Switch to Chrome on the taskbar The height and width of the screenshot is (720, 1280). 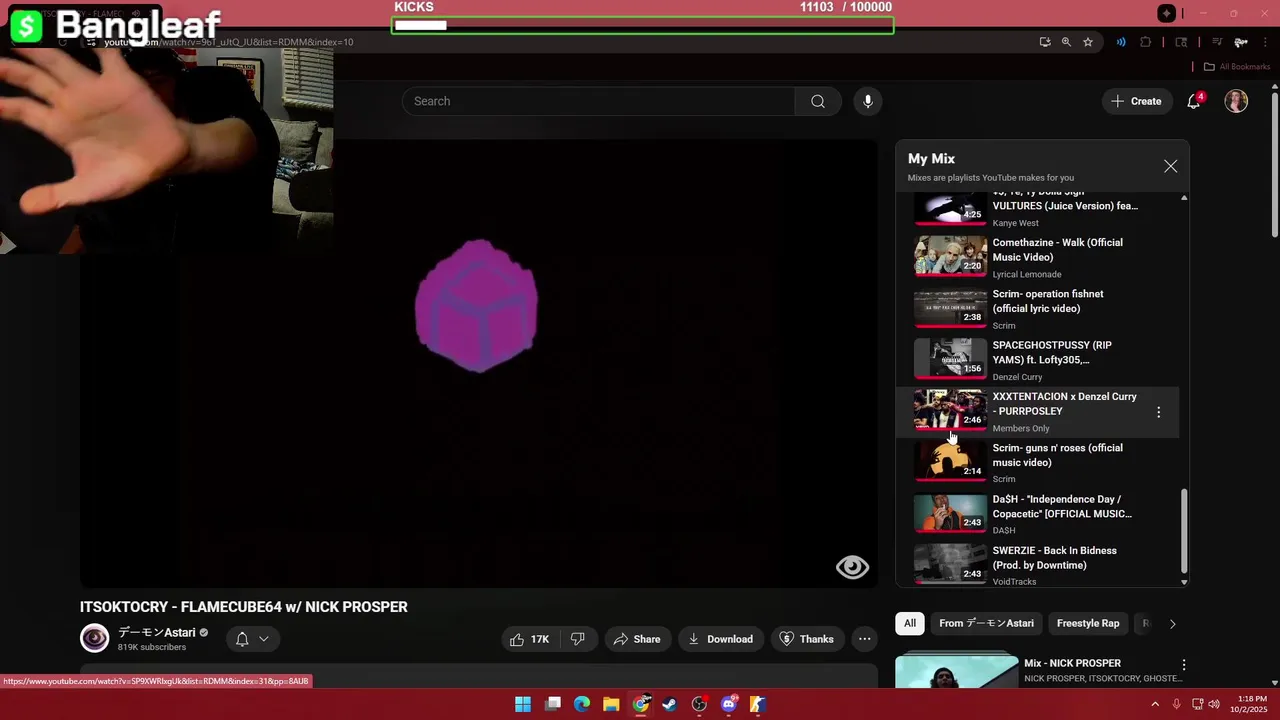point(641,704)
